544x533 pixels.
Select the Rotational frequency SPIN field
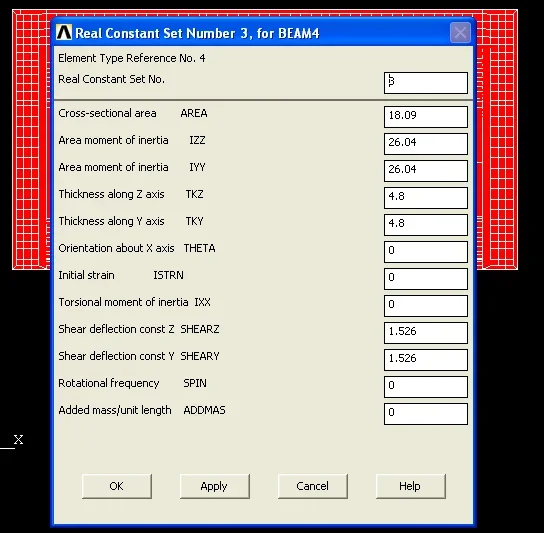pyautogui.click(x=426, y=387)
